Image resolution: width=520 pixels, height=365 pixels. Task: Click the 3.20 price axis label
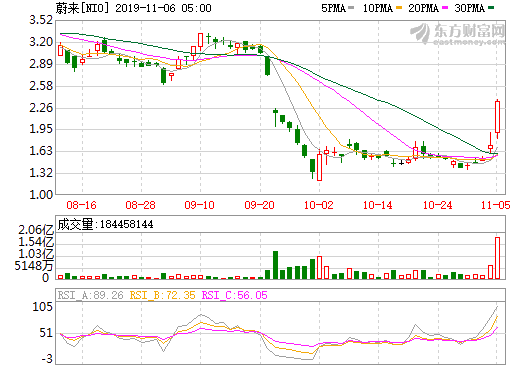41,42
